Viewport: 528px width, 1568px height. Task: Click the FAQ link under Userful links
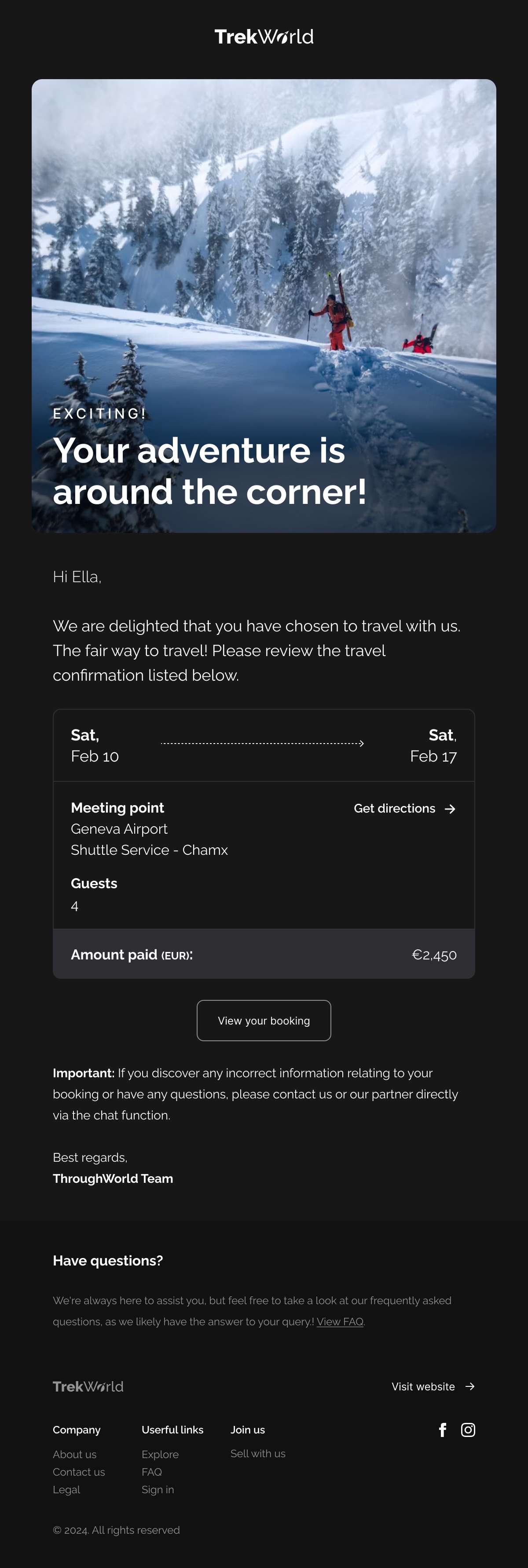click(152, 1472)
